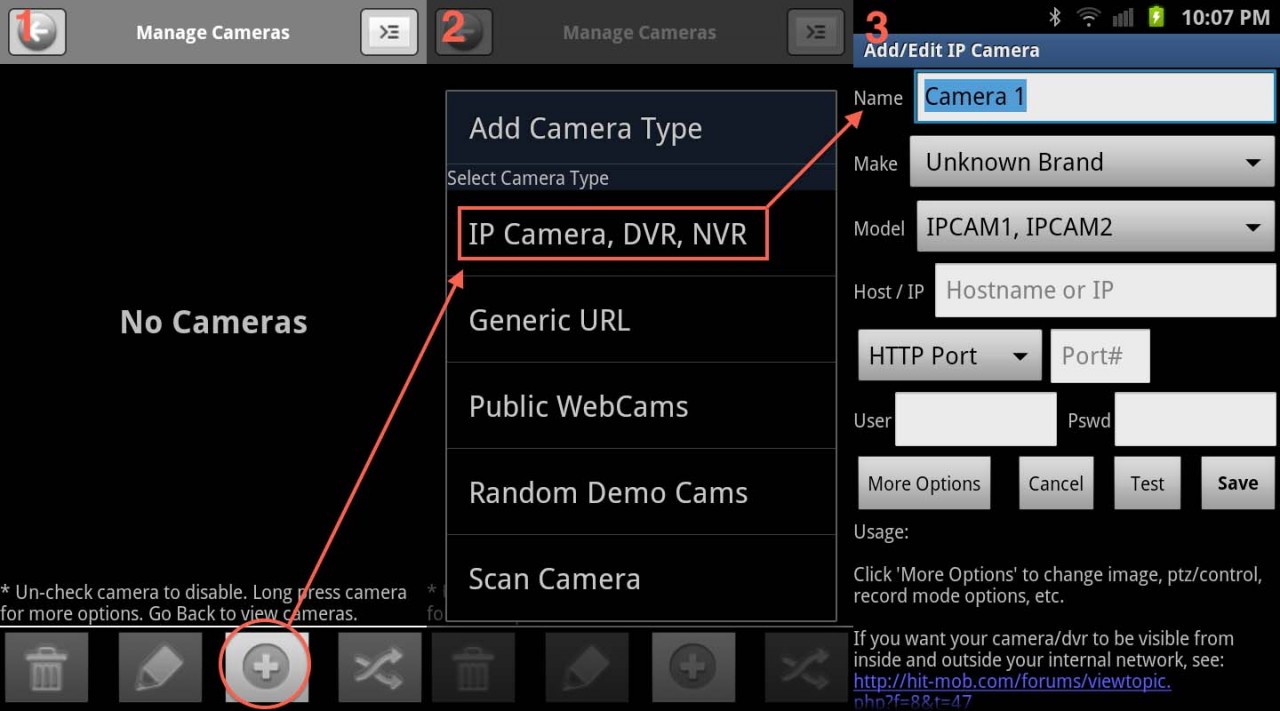The height and width of the screenshot is (711, 1280).
Task: Select the trash delete camera icon in bottom toolbar
Action: (46, 666)
